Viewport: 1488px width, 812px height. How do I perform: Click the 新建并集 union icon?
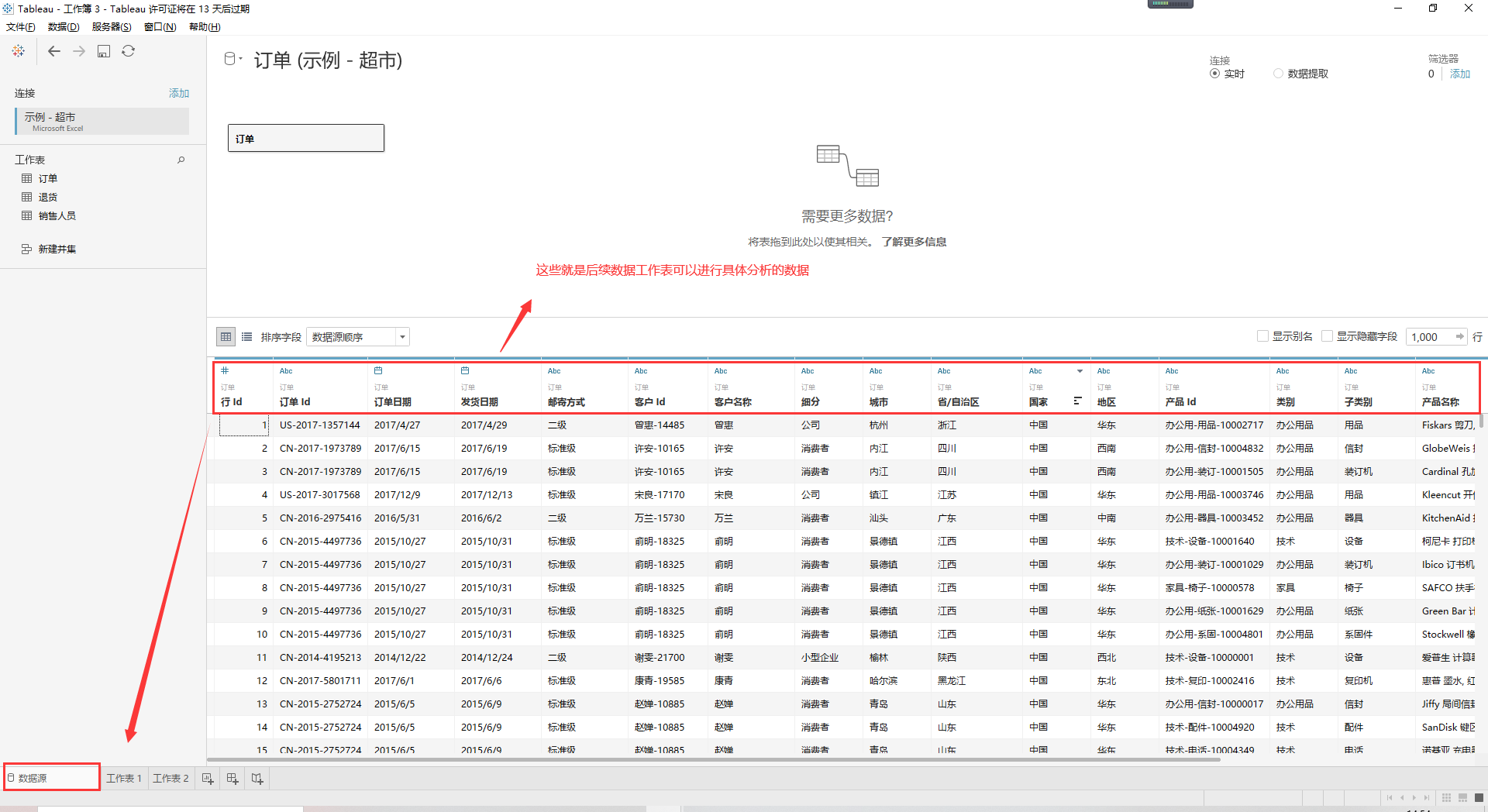(x=27, y=249)
